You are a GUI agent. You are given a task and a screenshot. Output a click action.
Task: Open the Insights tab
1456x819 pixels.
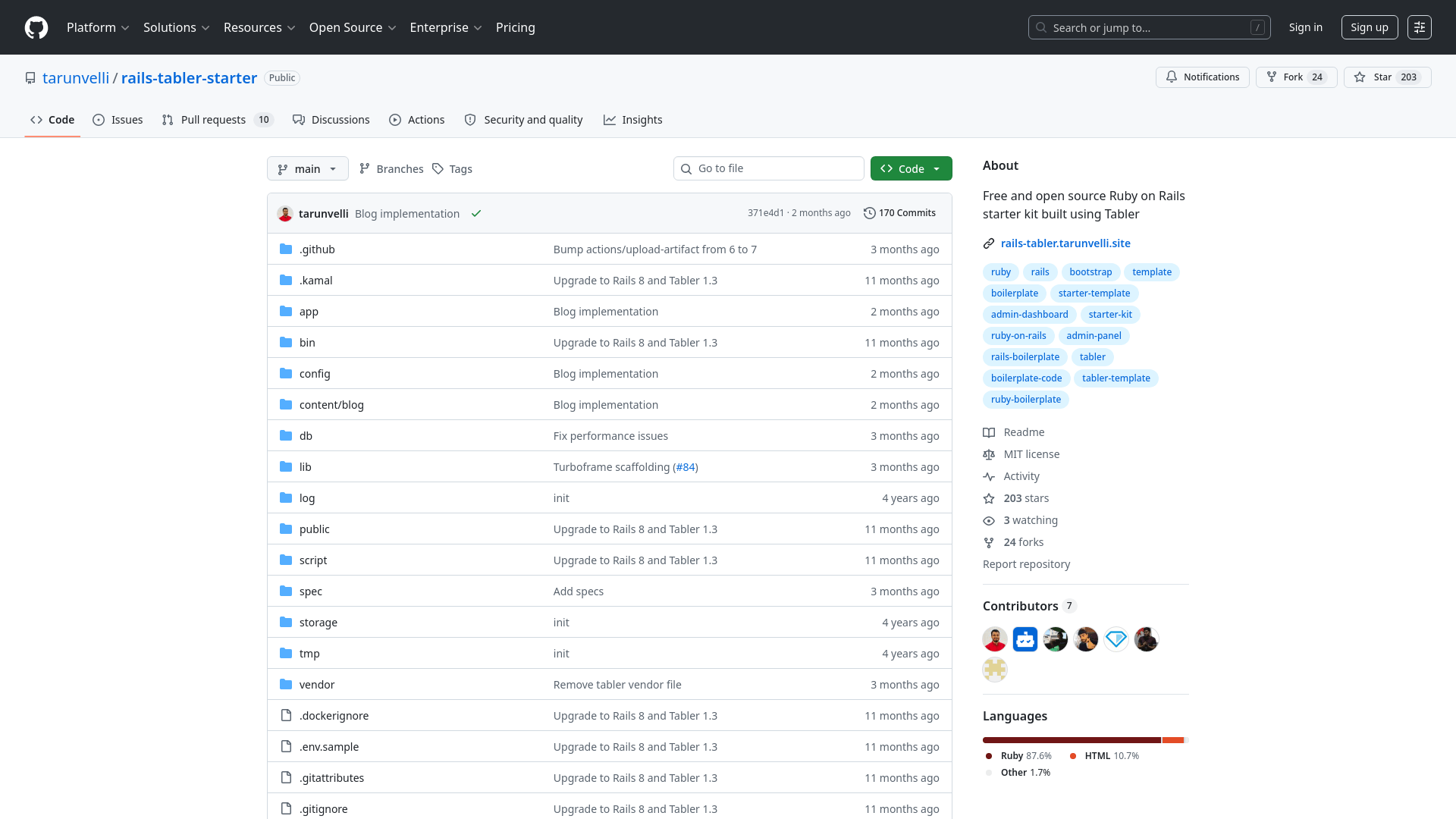point(633,120)
